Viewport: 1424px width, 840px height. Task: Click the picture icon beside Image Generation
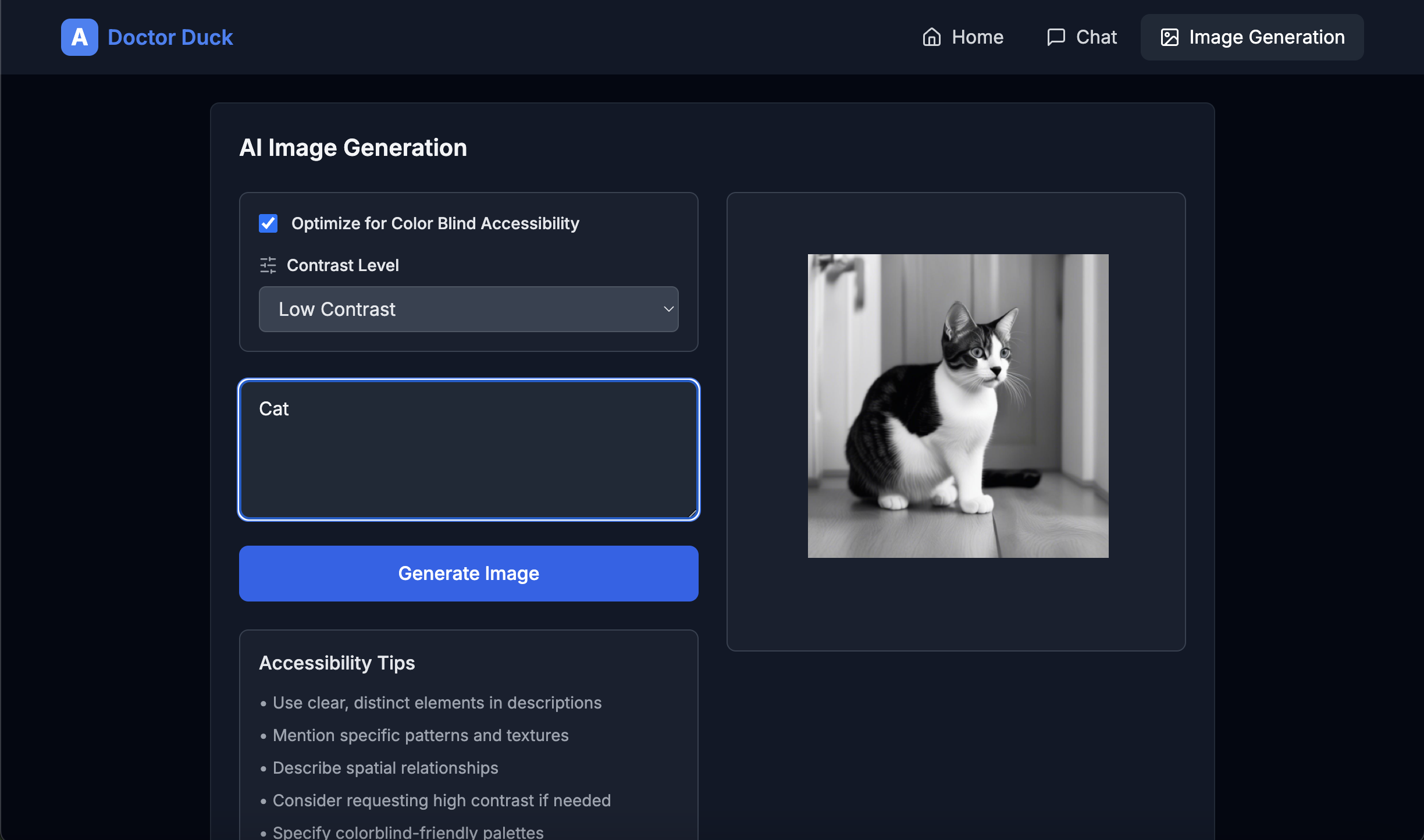click(1169, 37)
